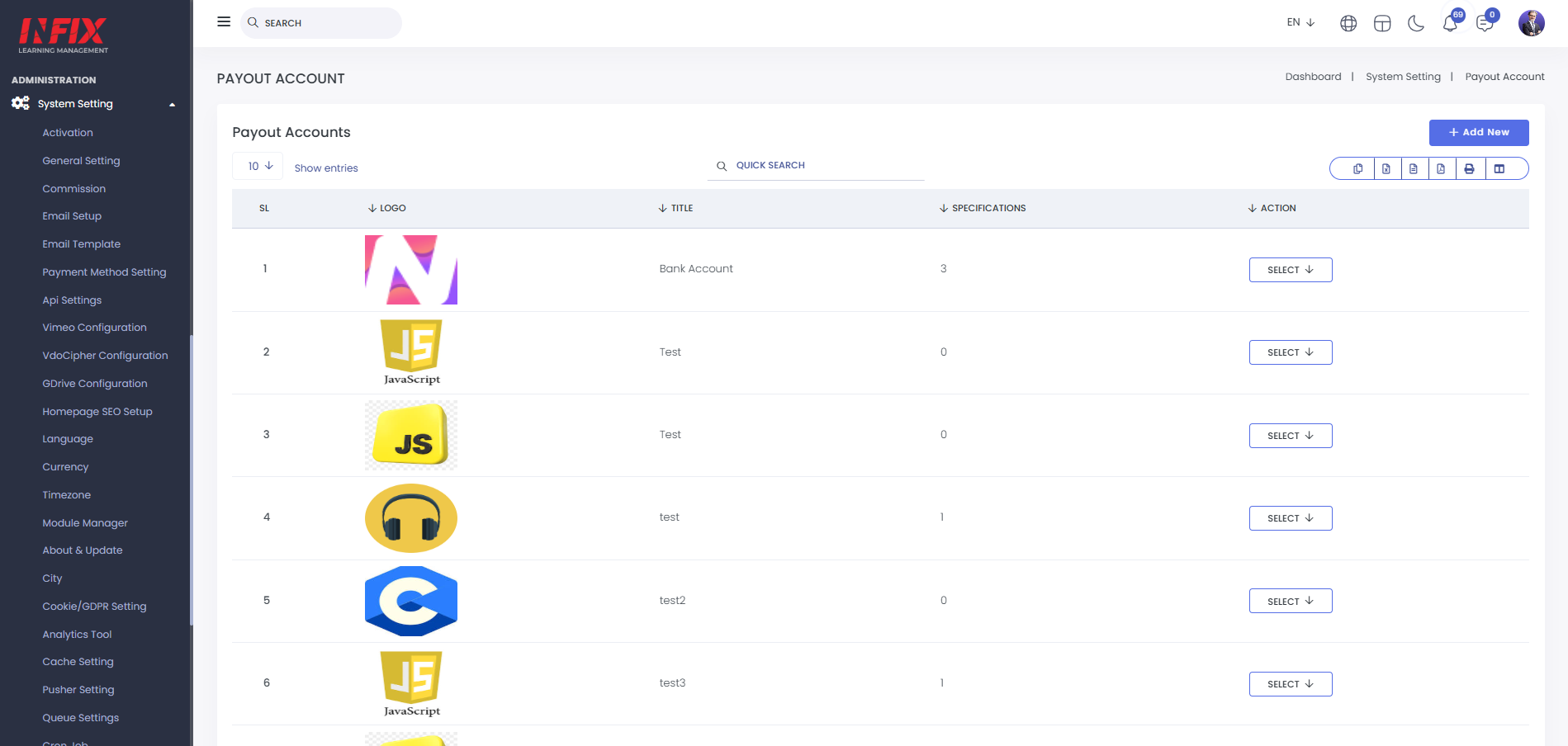
Task: Focus the top SEARCH input field
Action: click(321, 23)
